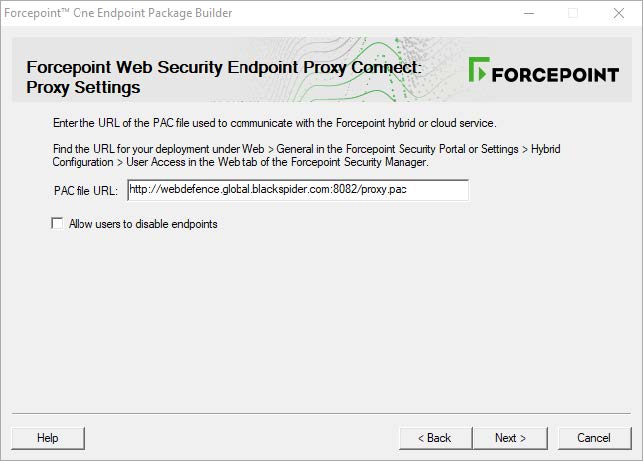Viewport: 643px width, 461px height.
Task: Open Help for proxy settings
Action: (x=48, y=438)
